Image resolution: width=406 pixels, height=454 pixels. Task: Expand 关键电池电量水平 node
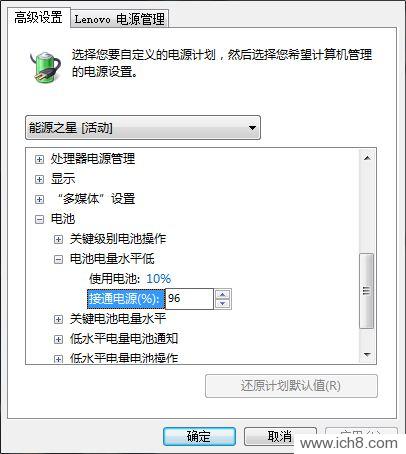click(x=58, y=319)
